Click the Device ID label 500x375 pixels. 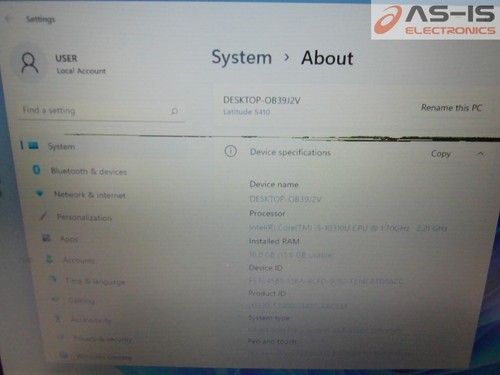[265, 268]
